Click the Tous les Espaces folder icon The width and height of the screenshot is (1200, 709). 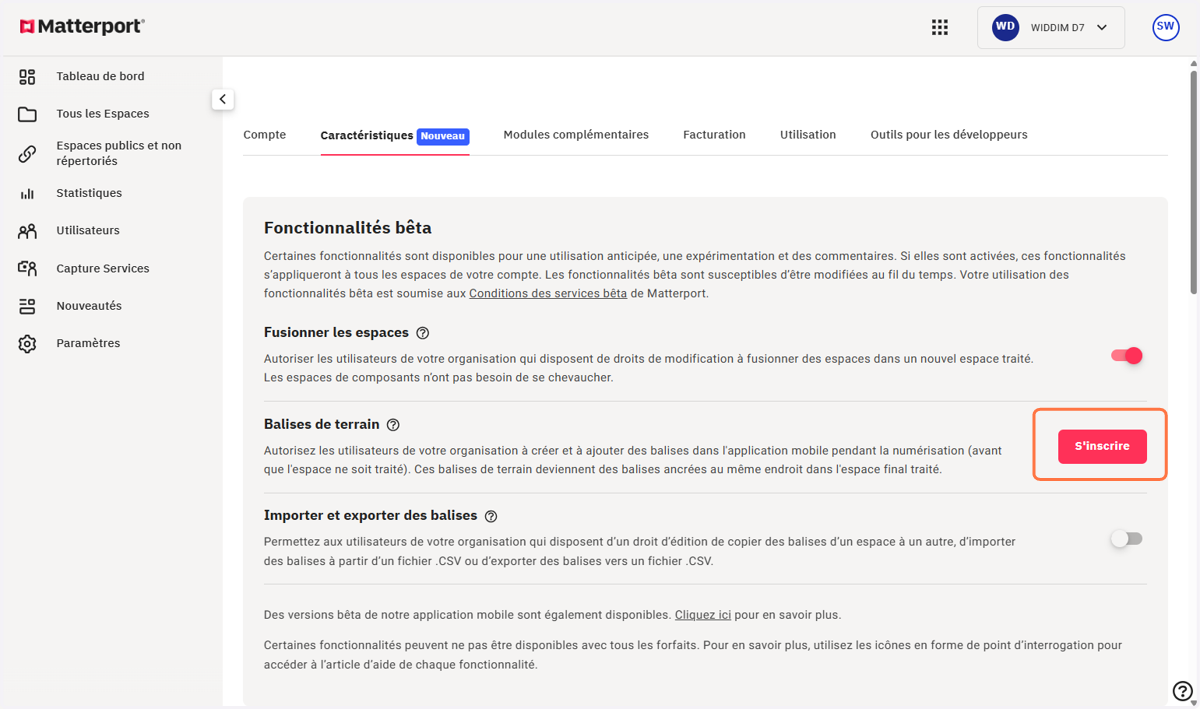[x=27, y=114]
